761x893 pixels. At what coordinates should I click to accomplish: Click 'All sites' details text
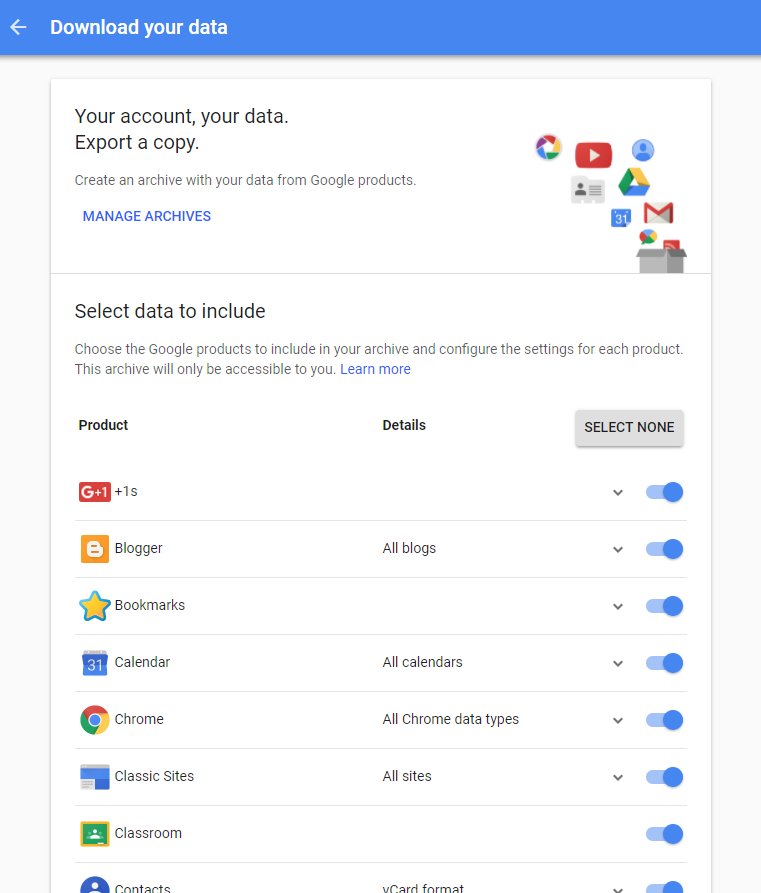[407, 776]
